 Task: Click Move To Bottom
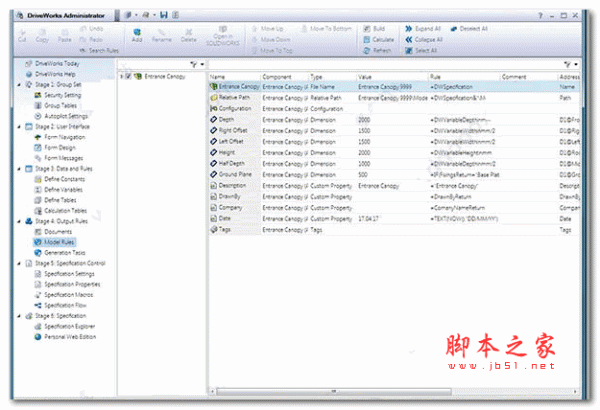coord(326,29)
